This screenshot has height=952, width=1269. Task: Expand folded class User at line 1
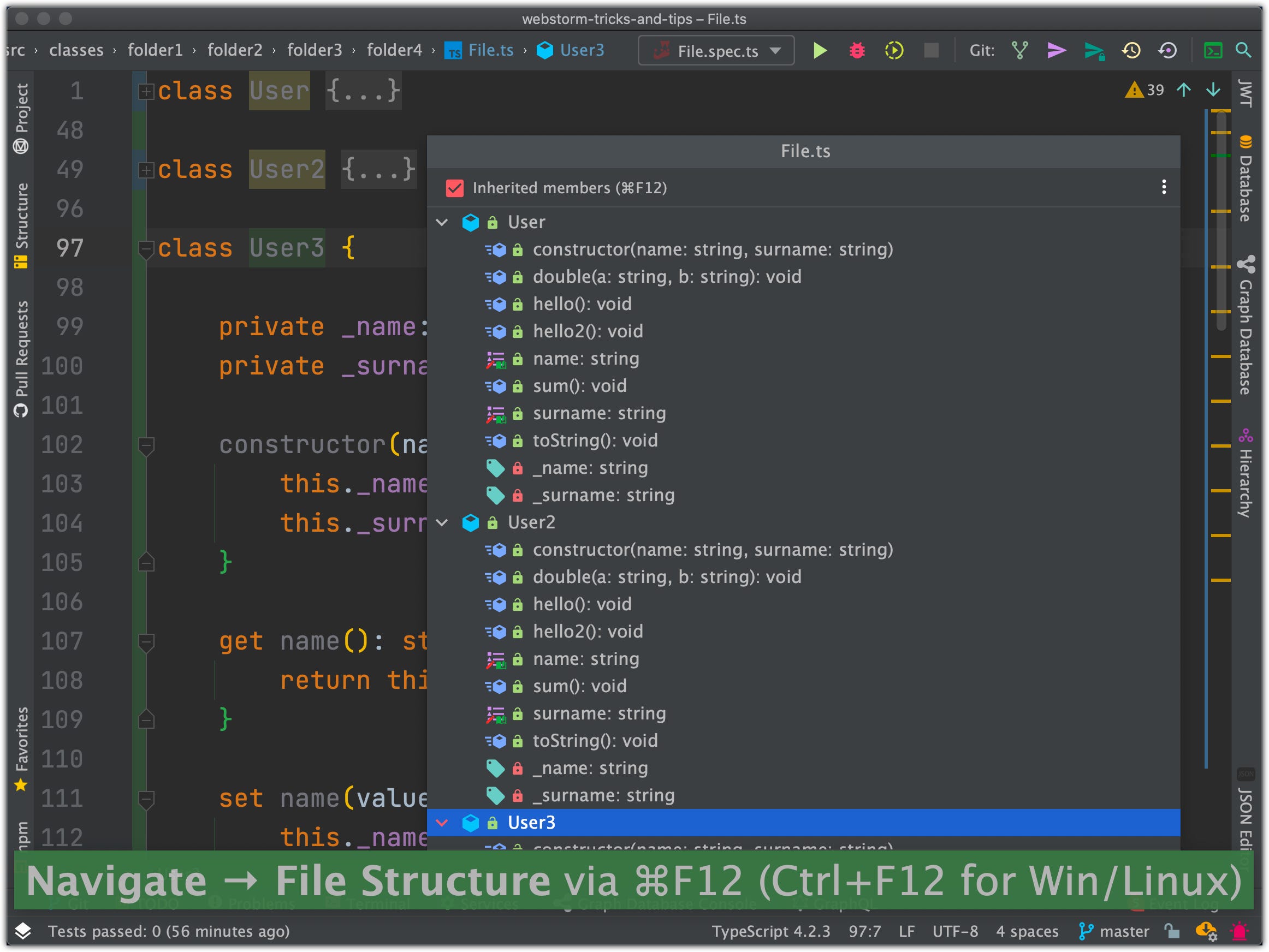click(x=146, y=91)
